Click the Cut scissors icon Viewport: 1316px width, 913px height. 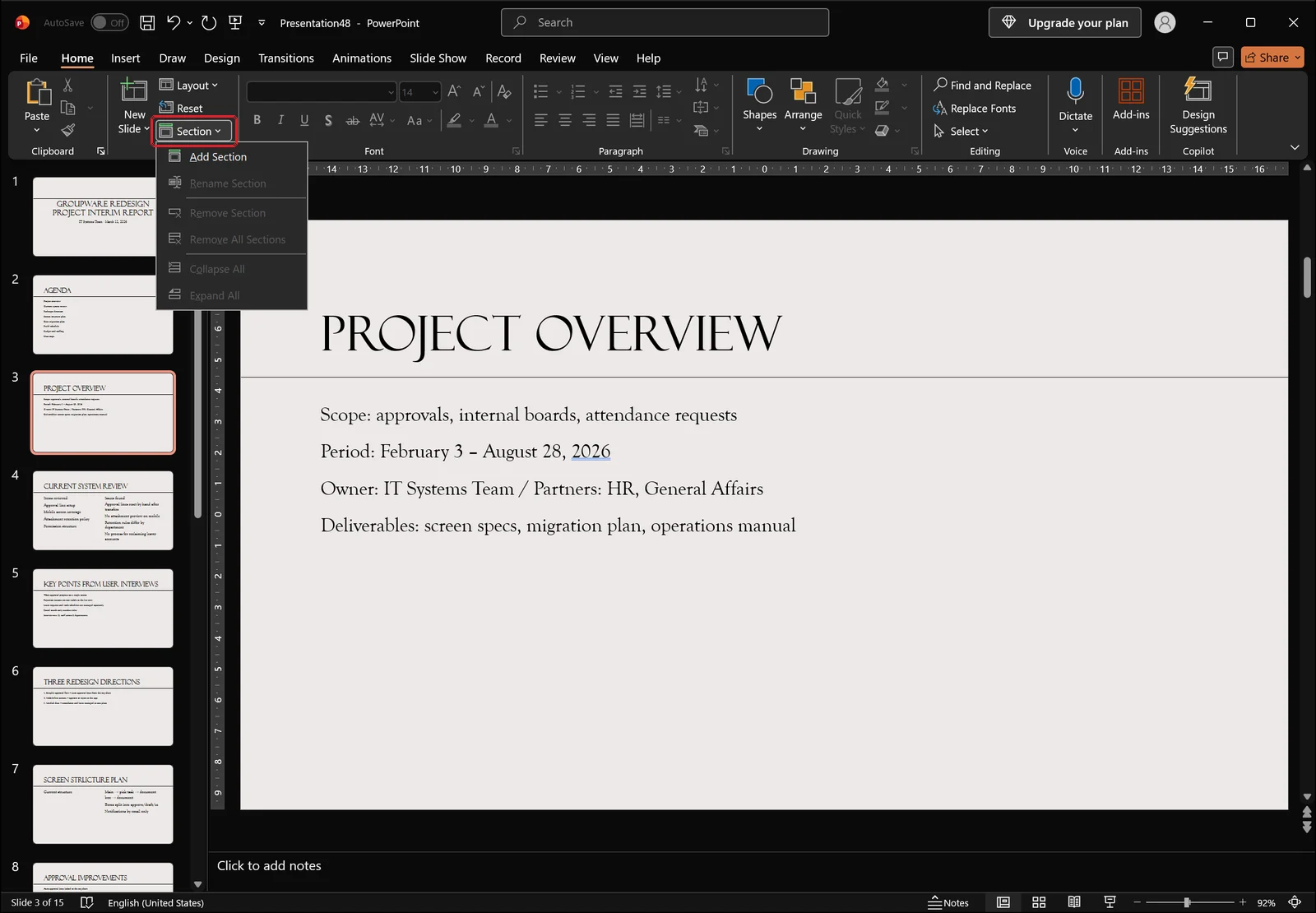[x=67, y=86]
